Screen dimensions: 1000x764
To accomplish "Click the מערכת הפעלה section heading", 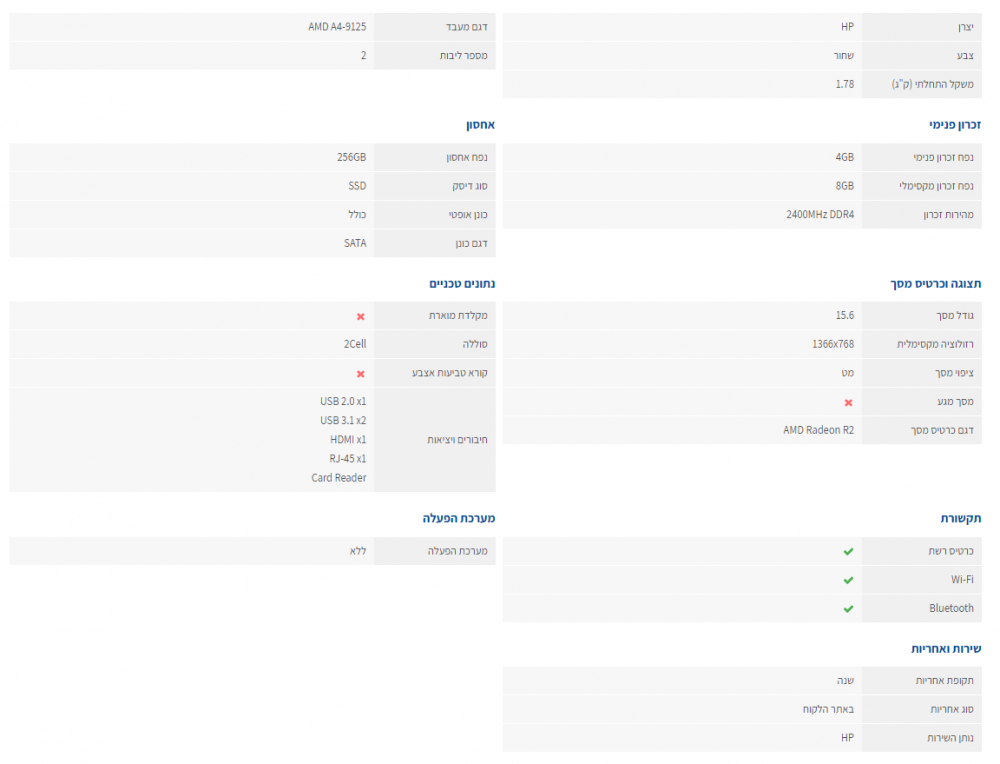I will (458, 518).
